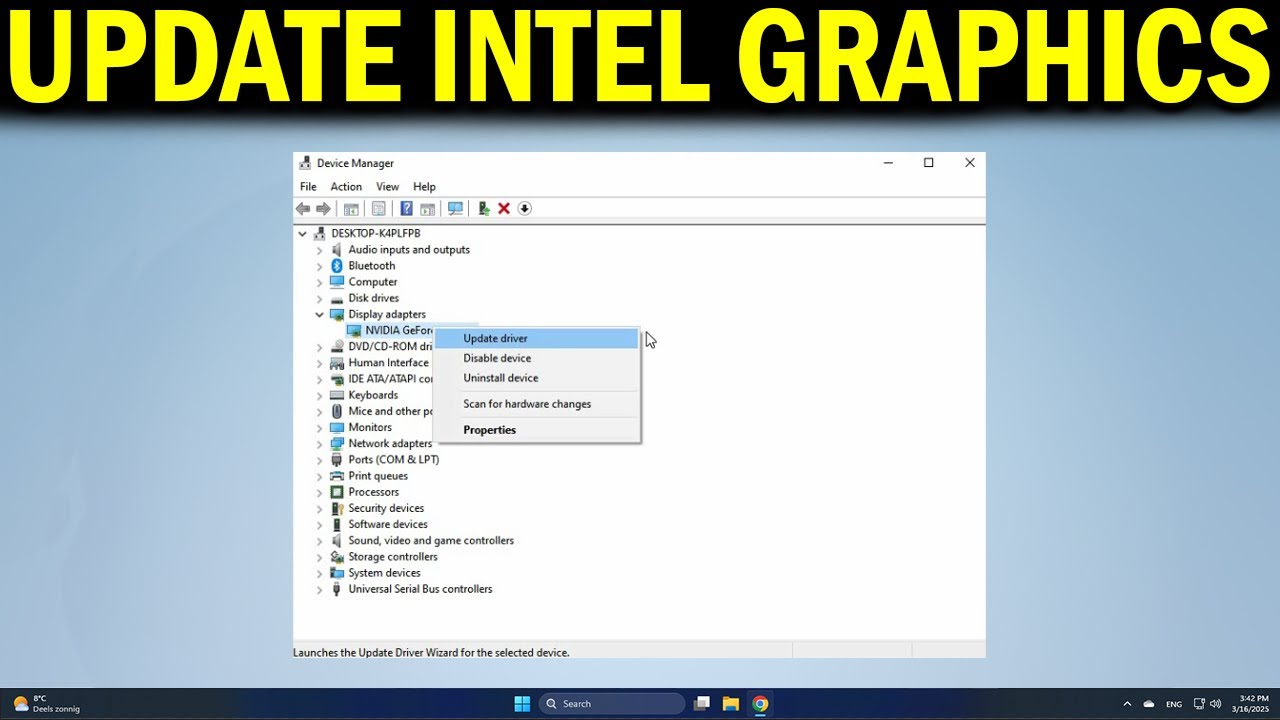The height and width of the screenshot is (720, 1280).
Task: Open the Help menu
Action: [424, 187]
